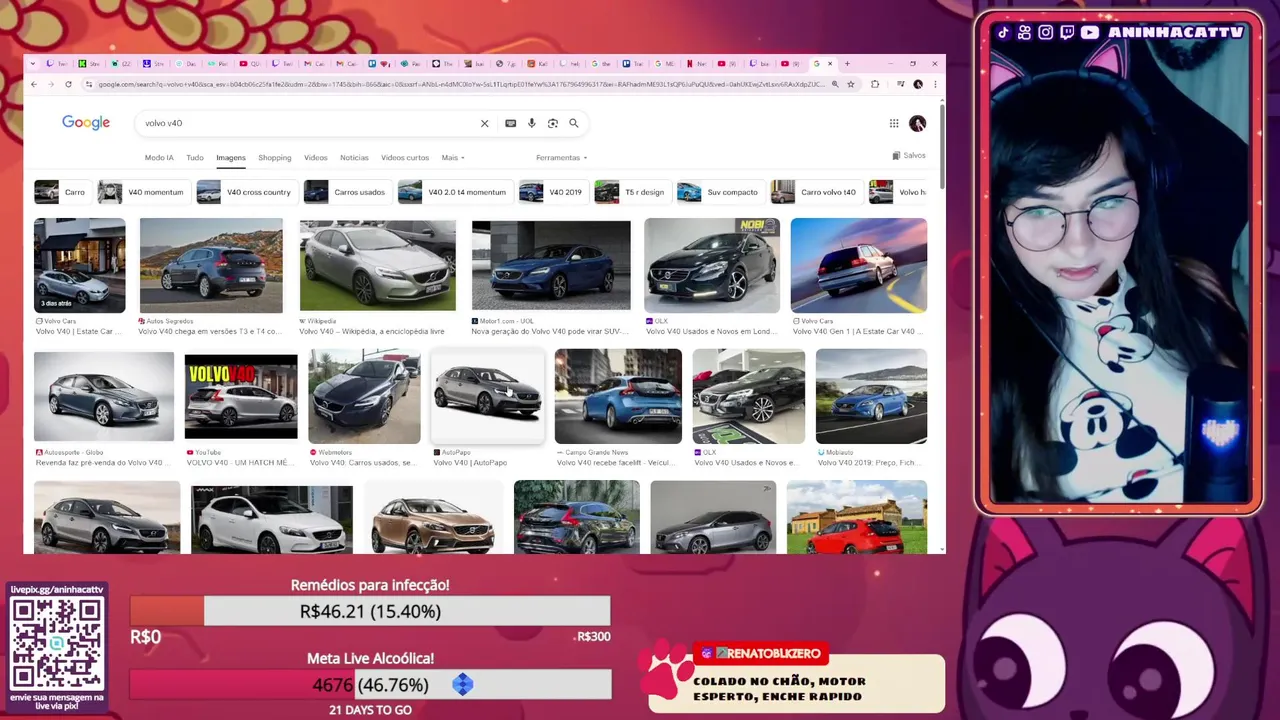Filter by the V40 2019 chip

click(x=552, y=192)
